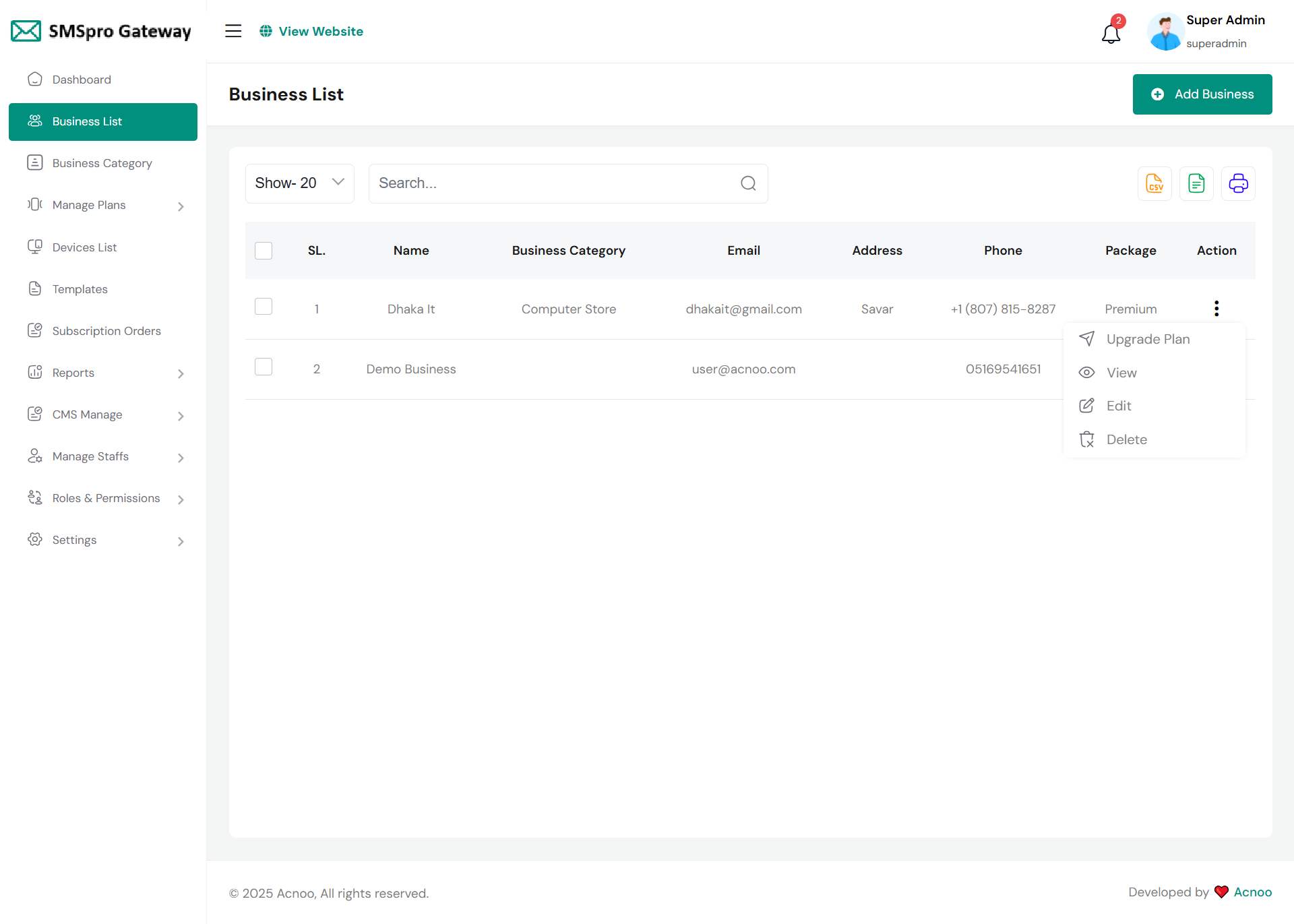
Task: Click the print icon
Action: point(1238,183)
